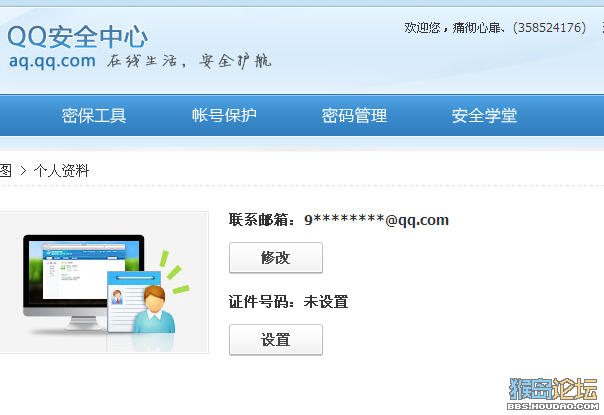Click the 证件号码 label
This screenshot has width=604, height=415.
click(x=262, y=302)
